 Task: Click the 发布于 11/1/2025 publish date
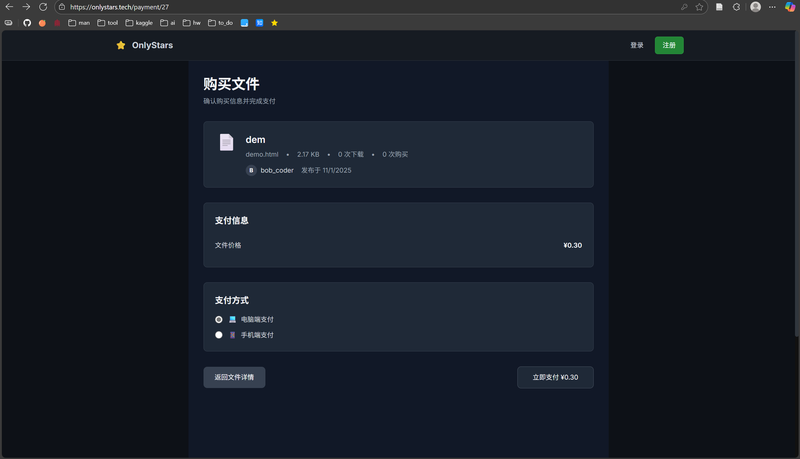coord(326,170)
